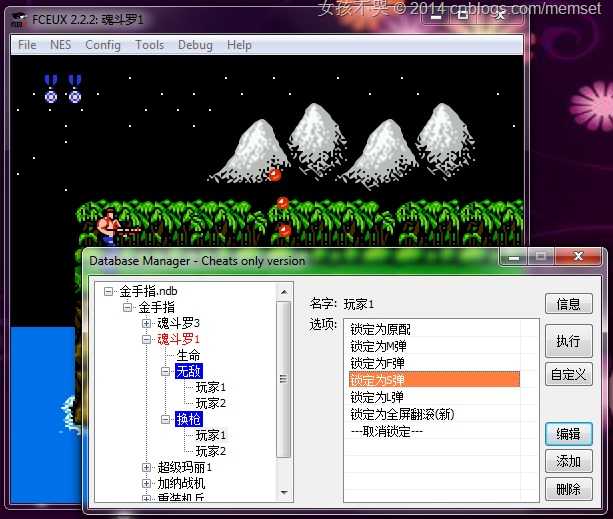Click the 添加 button
The image size is (613, 519).
tap(568, 461)
